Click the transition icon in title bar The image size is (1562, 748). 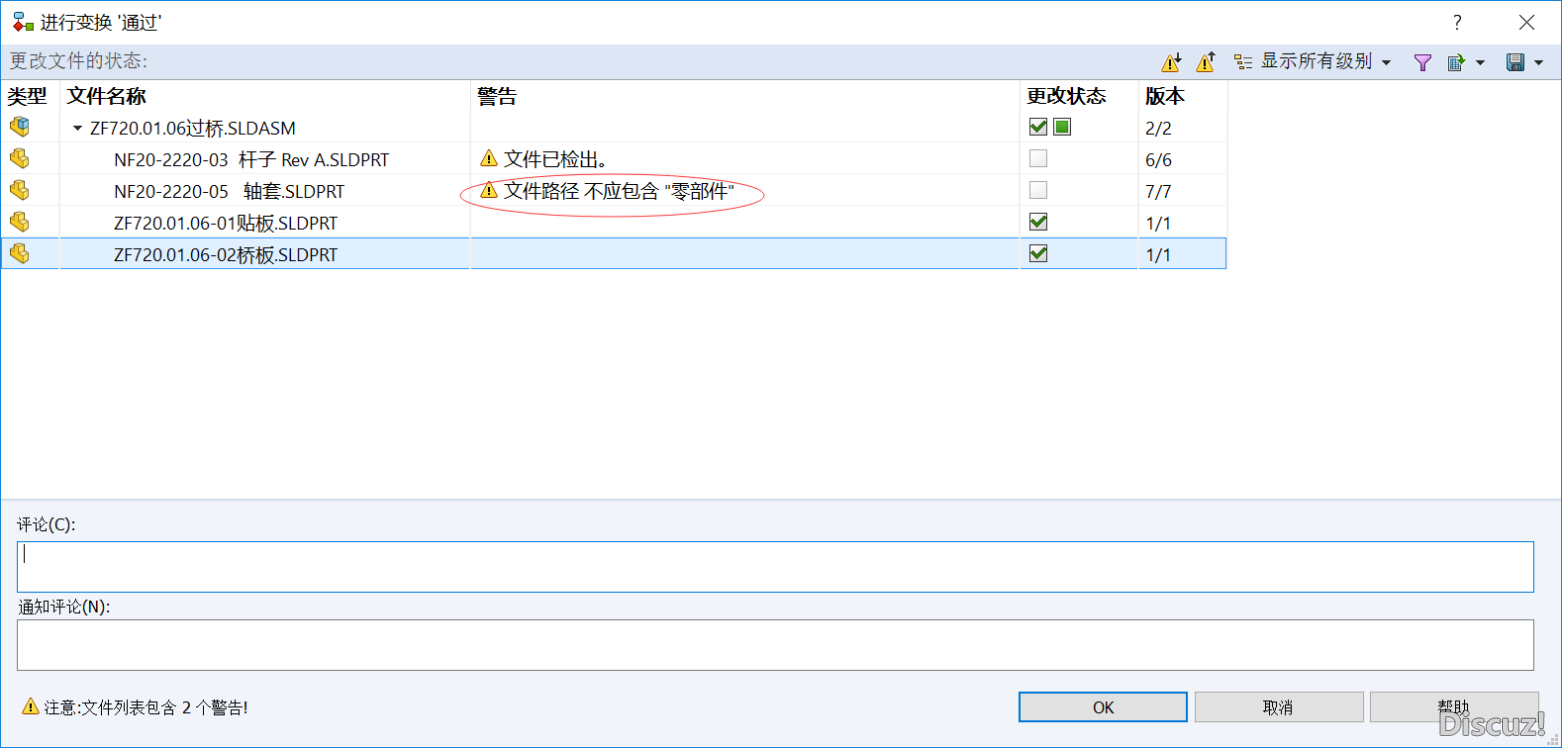(21, 21)
